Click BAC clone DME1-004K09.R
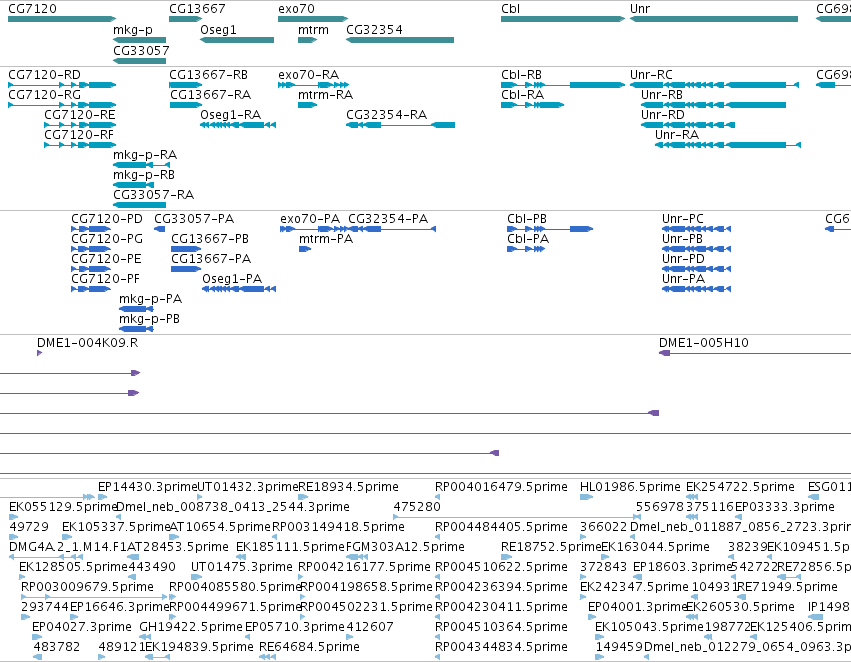The height and width of the screenshot is (662, 851). (x=40, y=353)
